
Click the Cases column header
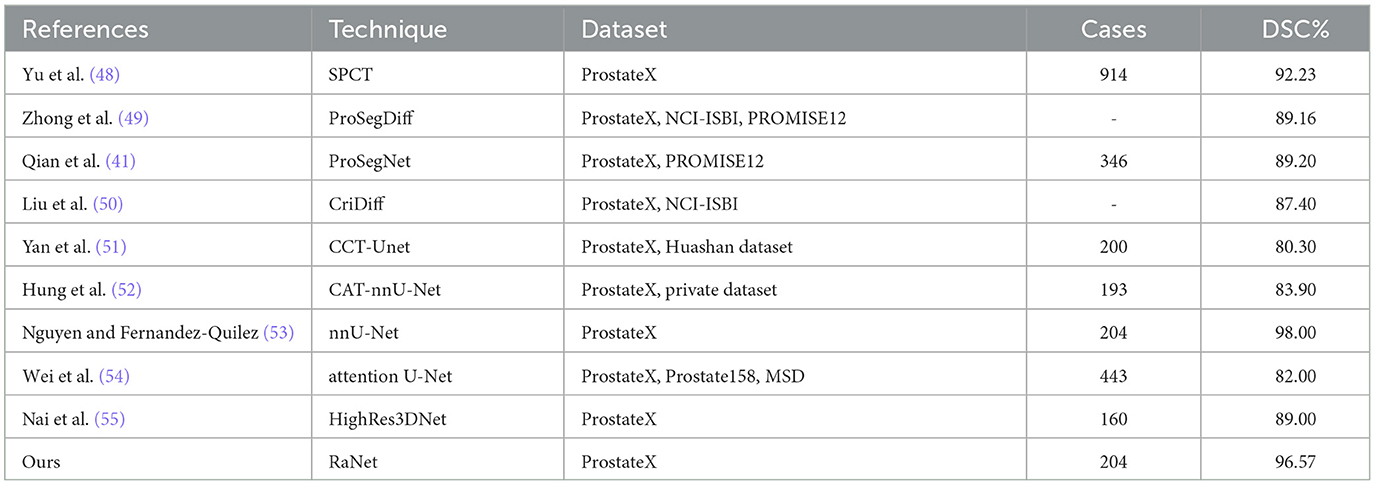click(1113, 30)
